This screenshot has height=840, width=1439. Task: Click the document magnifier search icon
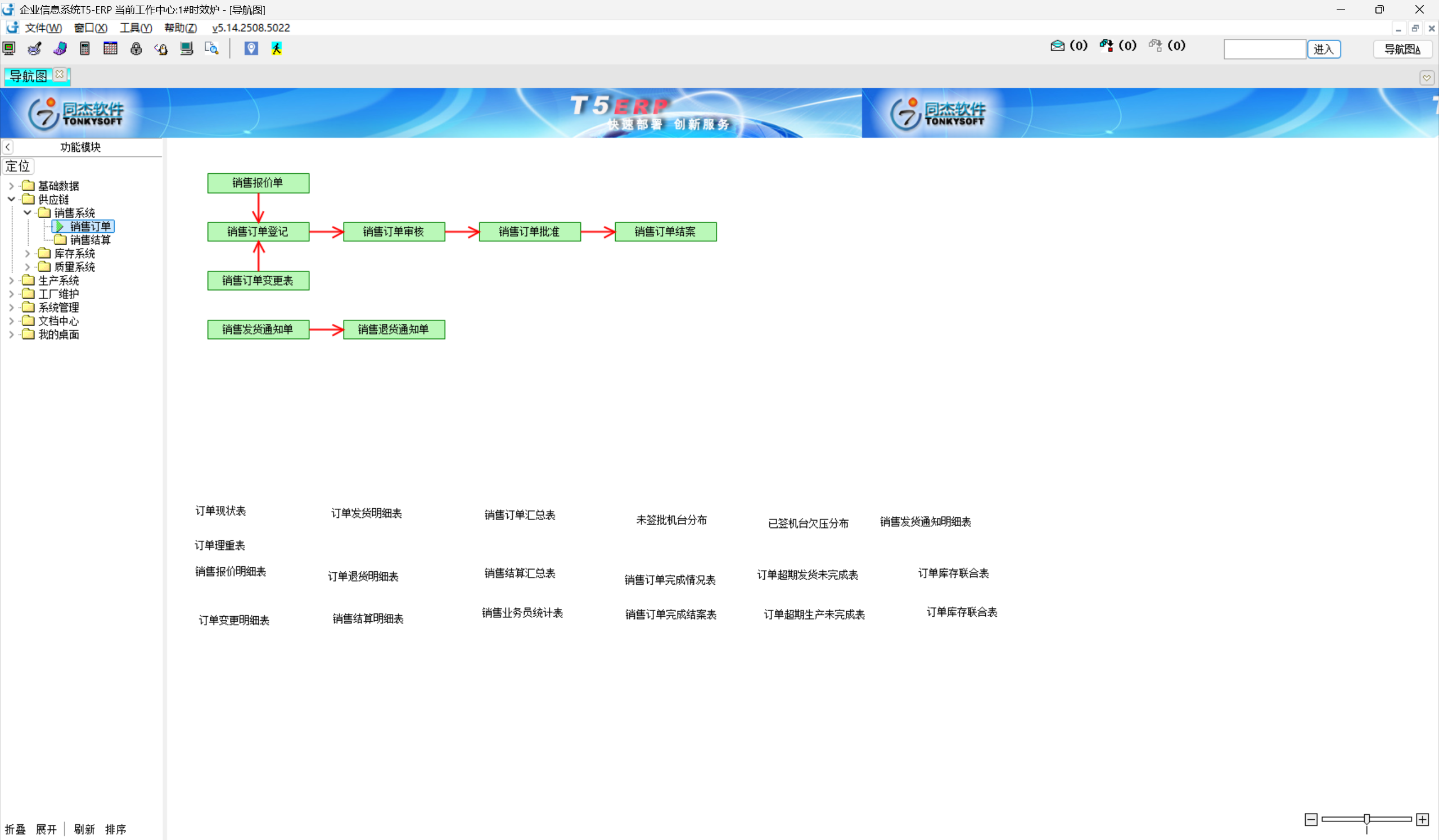click(x=212, y=48)
